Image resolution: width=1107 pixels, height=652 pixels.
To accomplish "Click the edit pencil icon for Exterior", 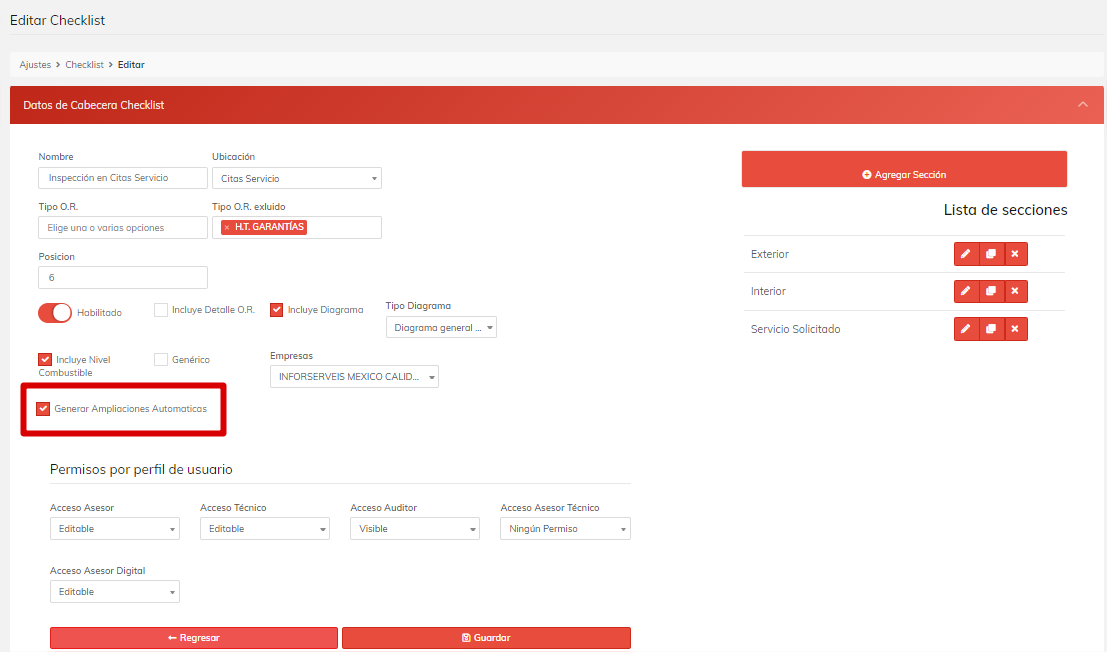I will point(966,254).
